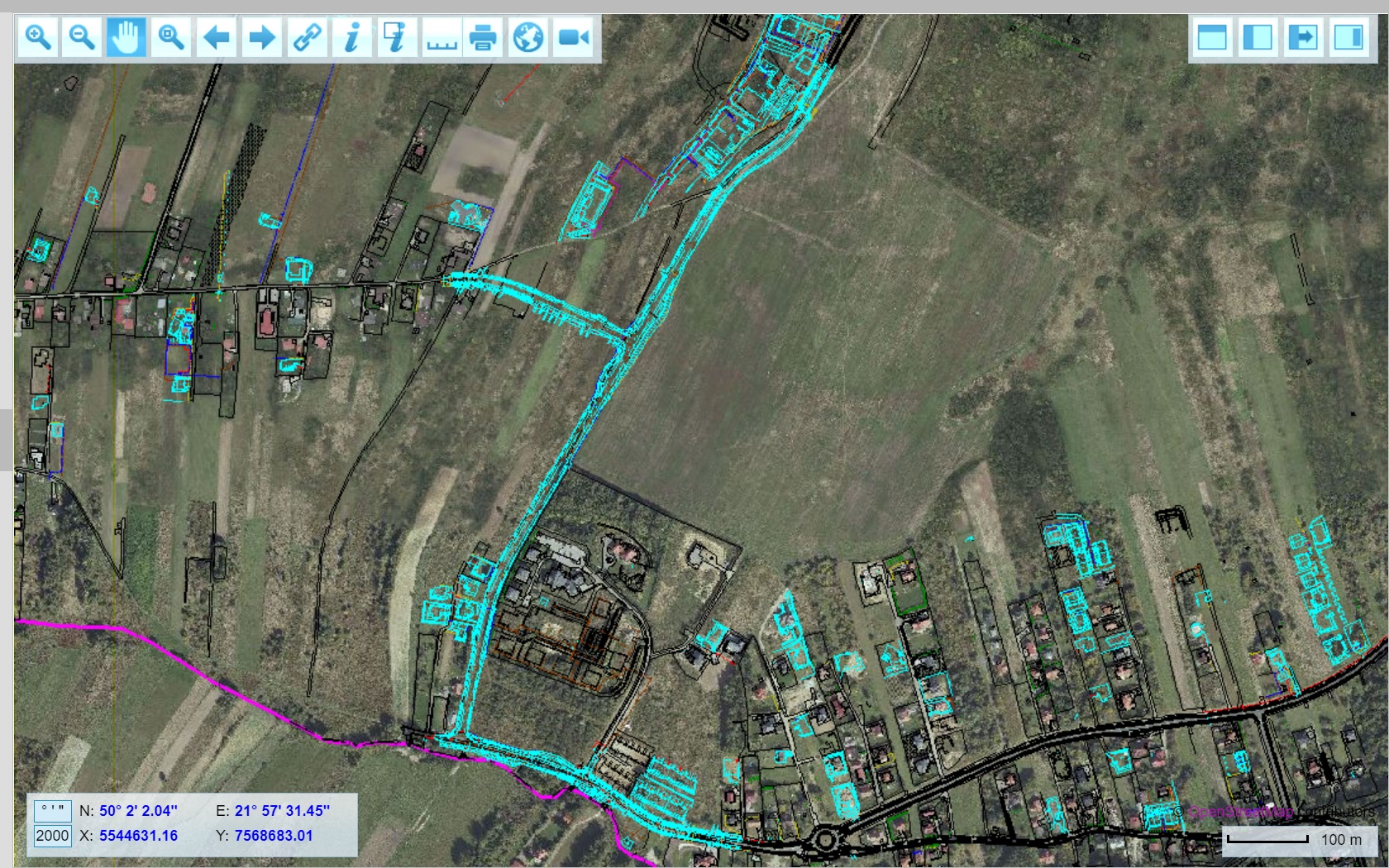Select the italic 'i' info tool
Viewport: 1389px width, 868px height.
coord(352,37)
